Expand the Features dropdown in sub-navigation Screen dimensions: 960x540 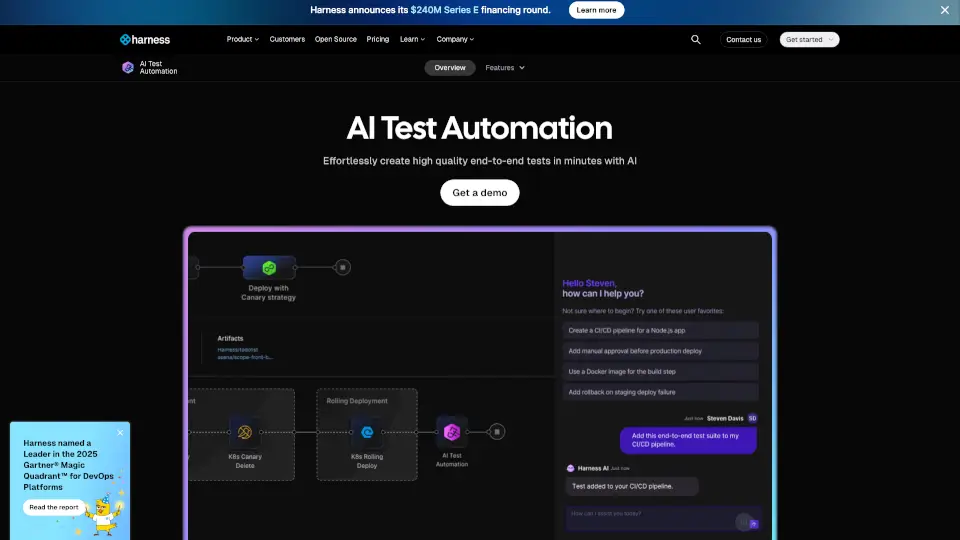[505, 68]
